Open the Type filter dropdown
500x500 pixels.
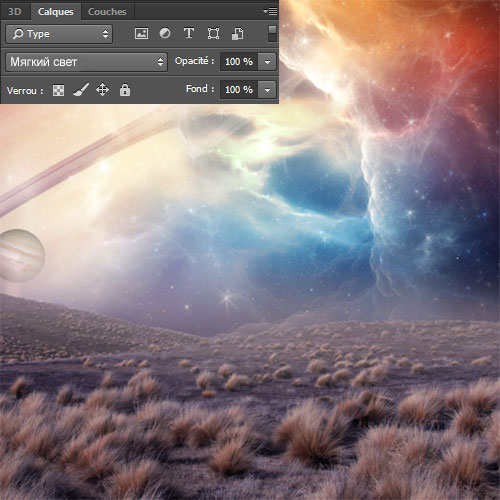[59, 34]
